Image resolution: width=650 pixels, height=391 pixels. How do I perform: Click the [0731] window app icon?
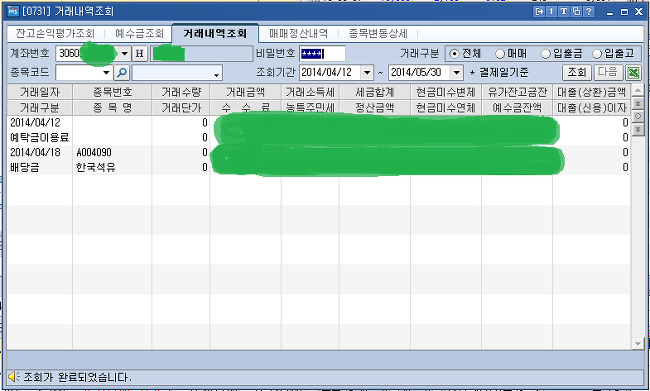(x=13, y=11)
